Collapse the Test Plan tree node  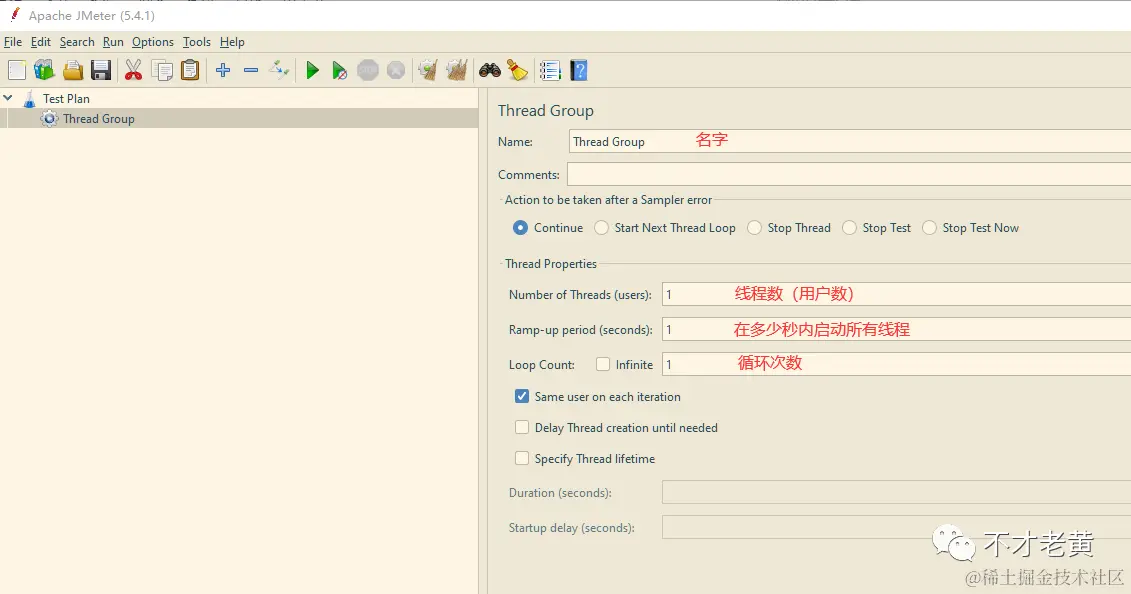pyautogui.click(x=8, y=97)
